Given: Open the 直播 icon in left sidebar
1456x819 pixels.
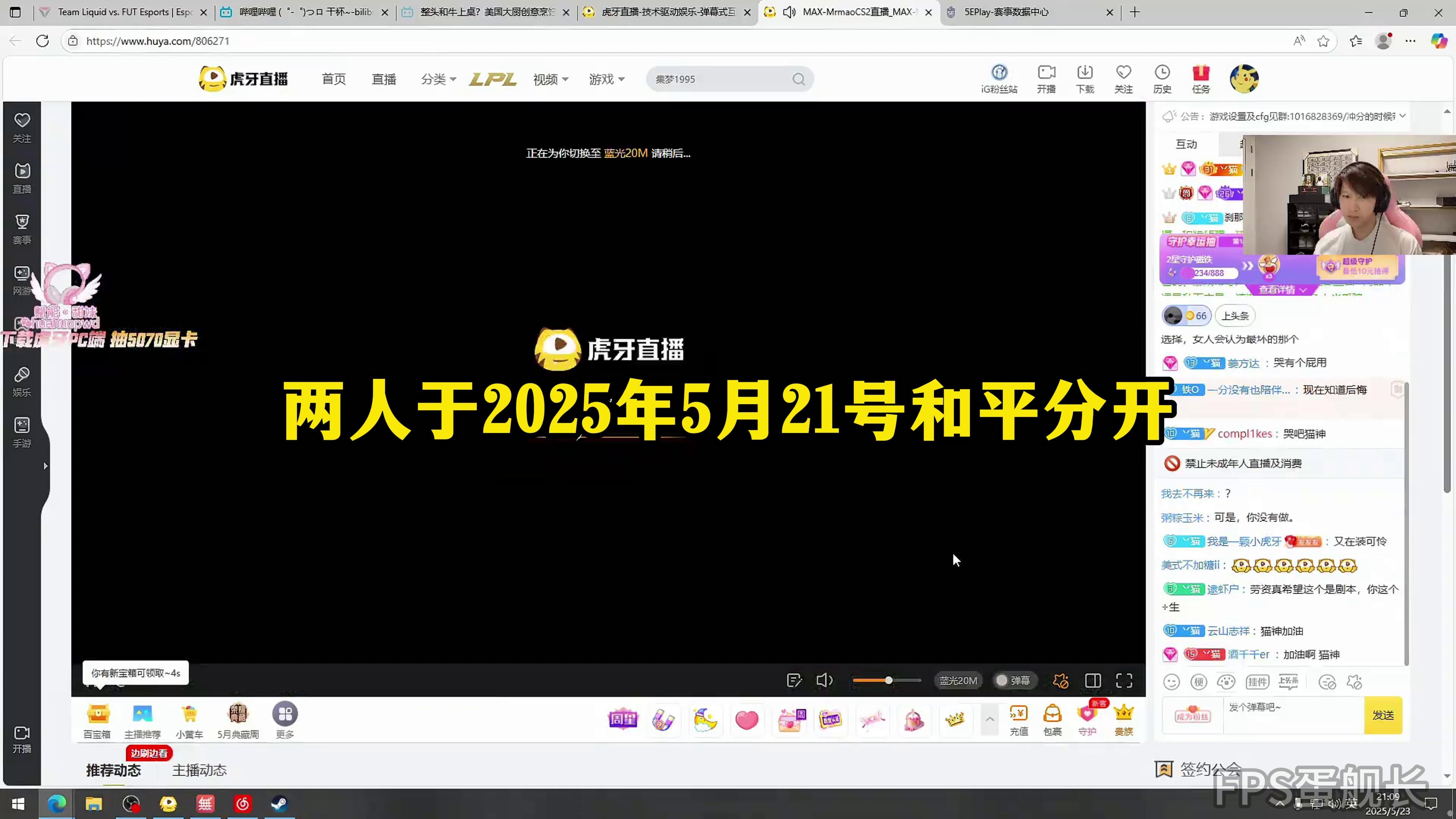Looking at the screenshot, I should tap(22, 178).
